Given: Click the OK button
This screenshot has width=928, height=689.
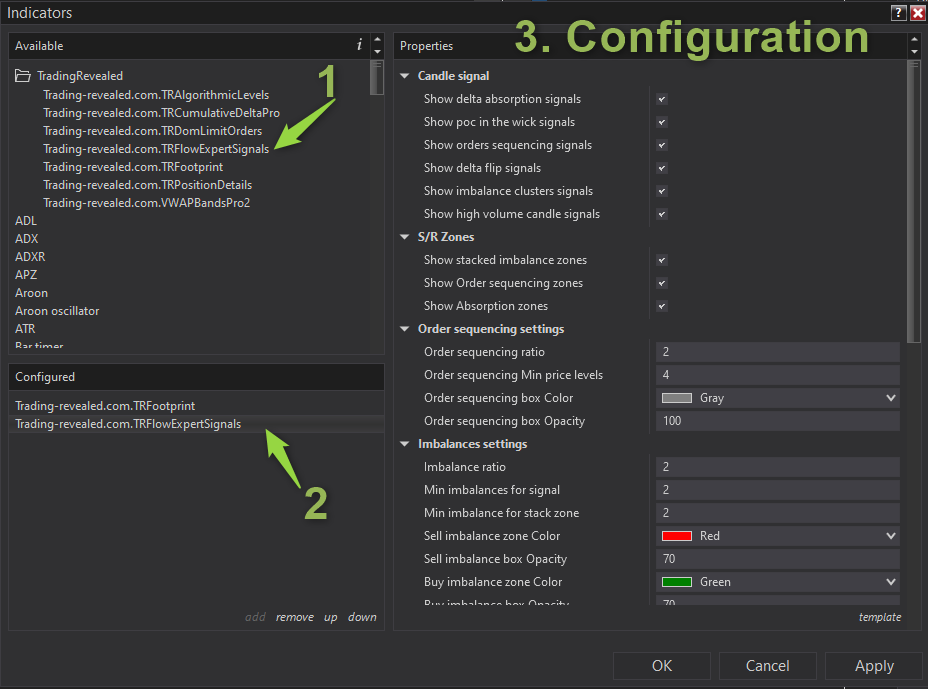Looking at the screenshot, I should coord(662,666).
